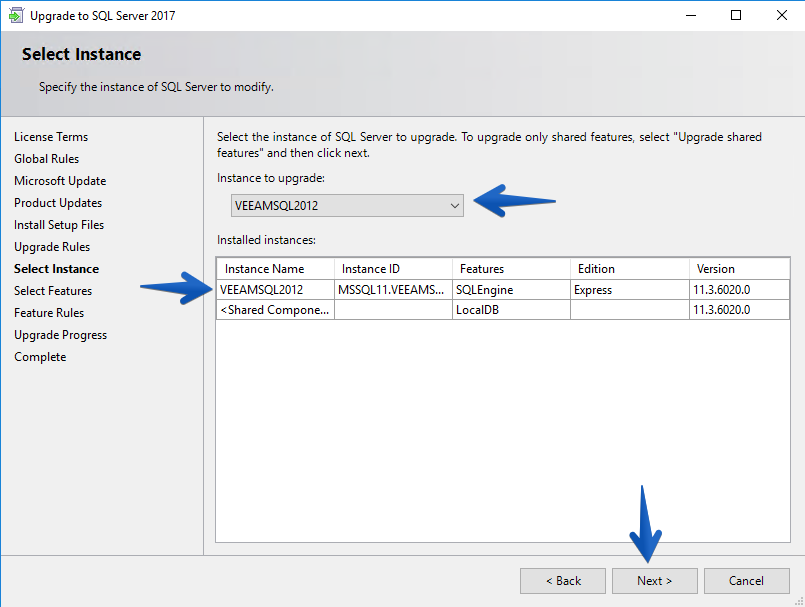This screenshot has height=607, width=805.
Task: Click the Instance ID column header
Action: coord(393,269)
